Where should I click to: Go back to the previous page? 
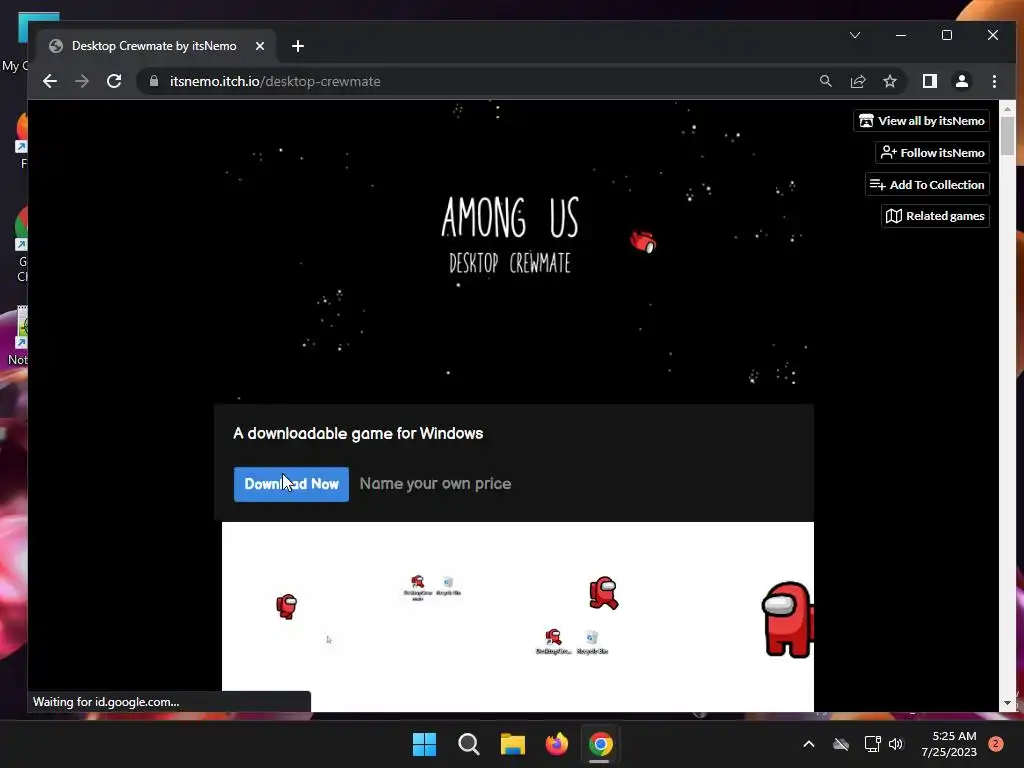click(50, 81)
